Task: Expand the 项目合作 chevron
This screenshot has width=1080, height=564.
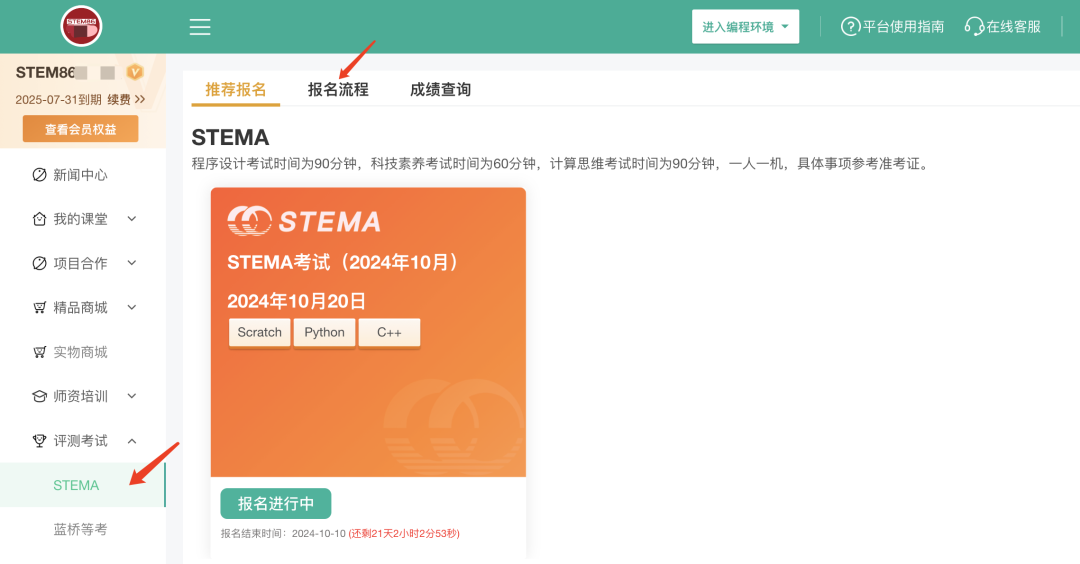Action: click(x=132, y=263)
